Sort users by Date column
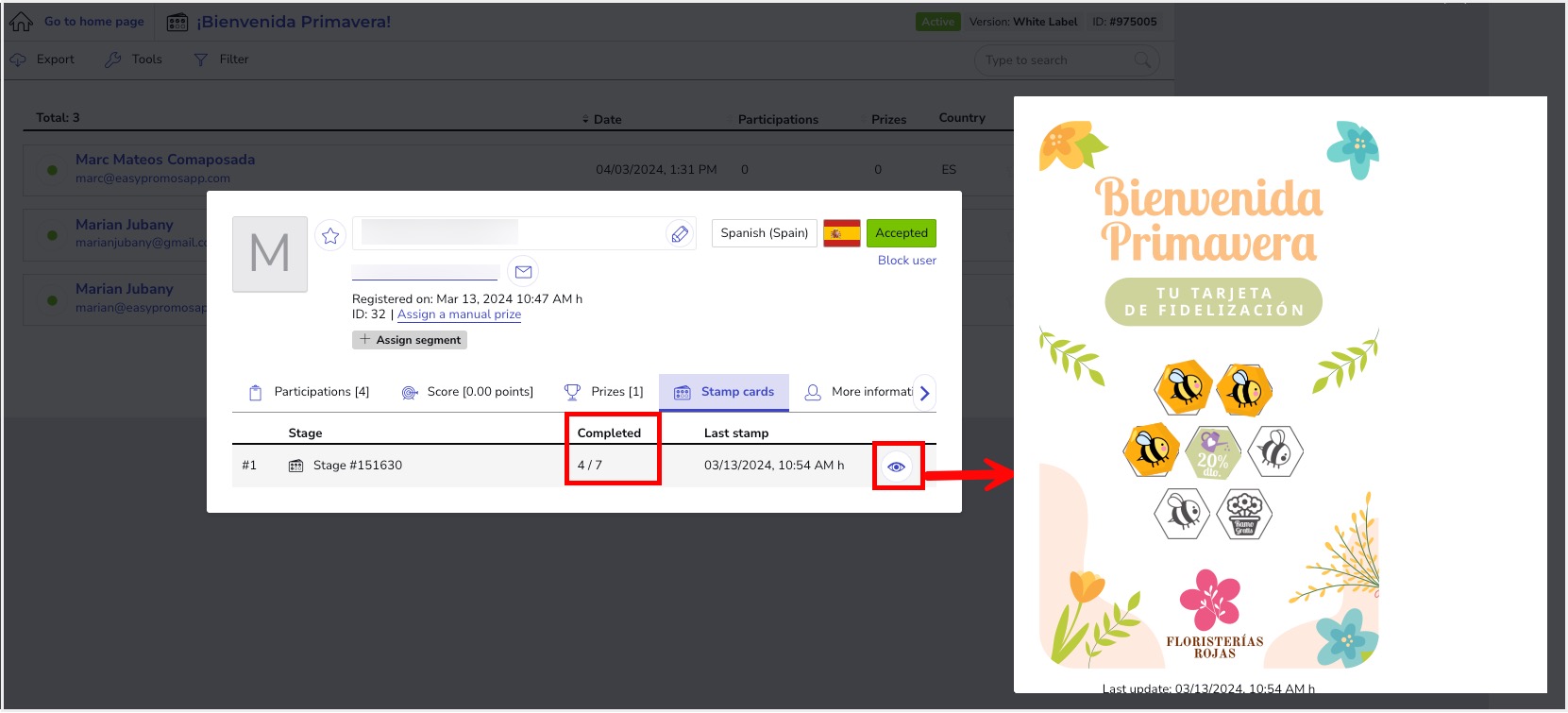This screenshot has width=1568, height=713. 602,120
